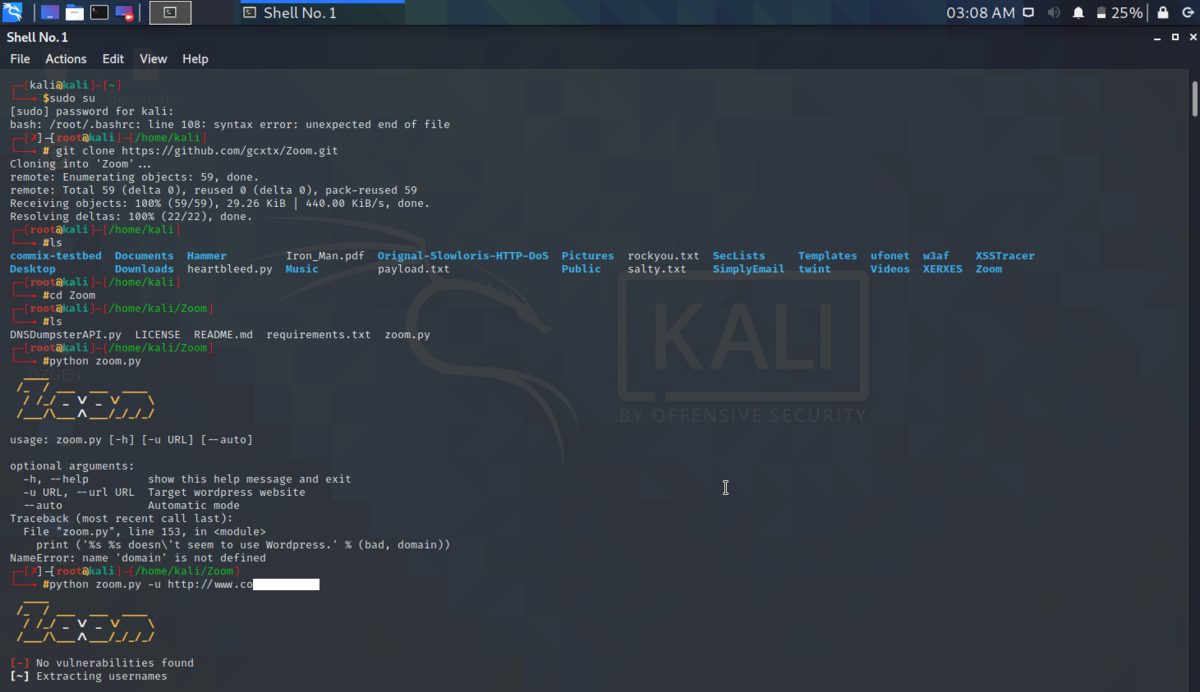Click the XERXES directory name
The height and width of the screenshot is (692, 1200).
[943, 269]
